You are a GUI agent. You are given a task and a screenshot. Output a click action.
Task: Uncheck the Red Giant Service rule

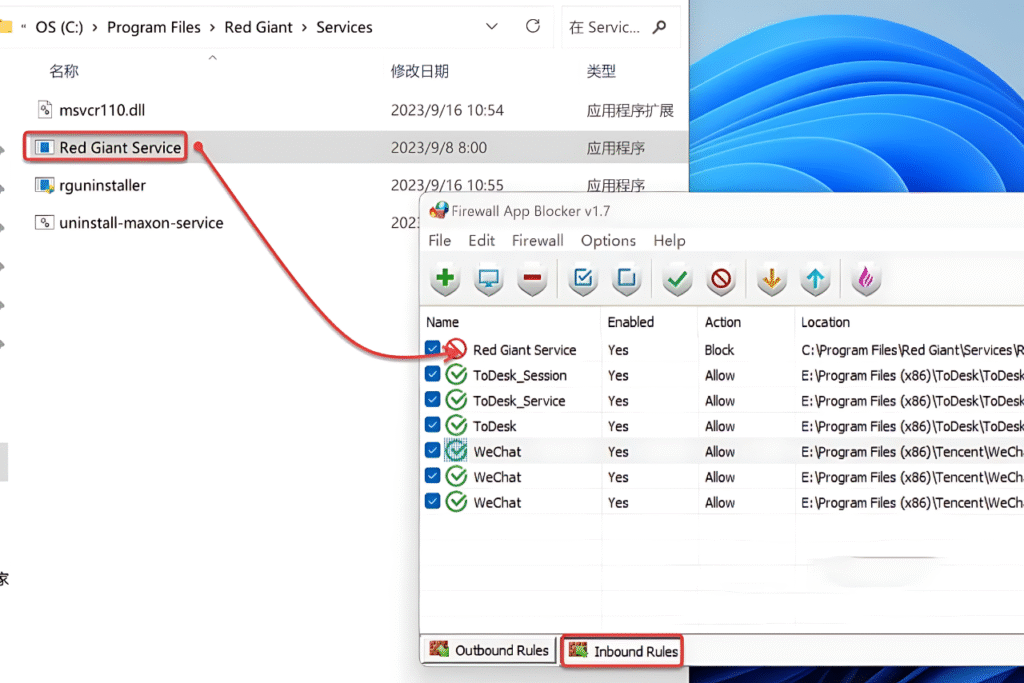pyautogui.click(x=433, y=349)
